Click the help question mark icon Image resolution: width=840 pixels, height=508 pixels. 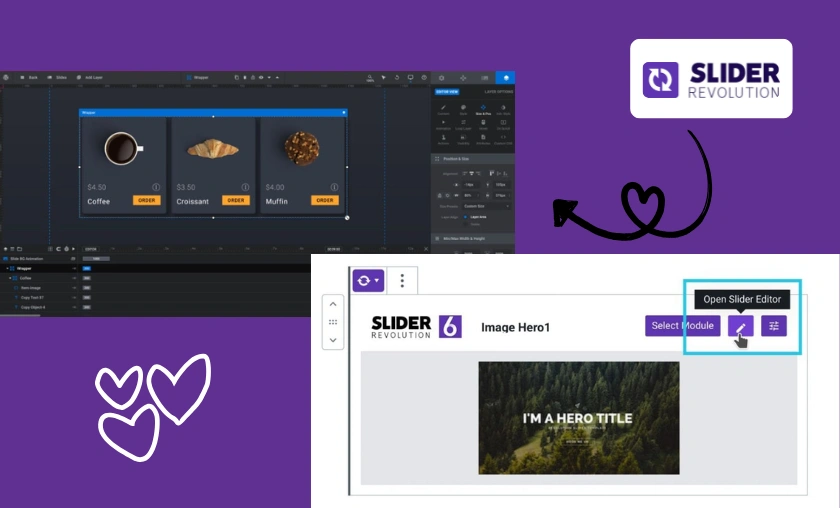424,78
